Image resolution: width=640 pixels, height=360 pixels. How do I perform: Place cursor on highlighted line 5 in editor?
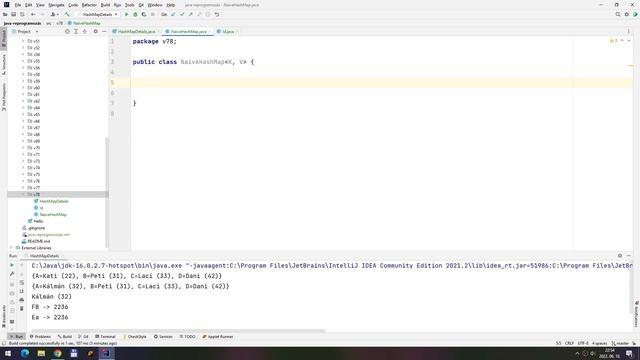pos(382,83)
